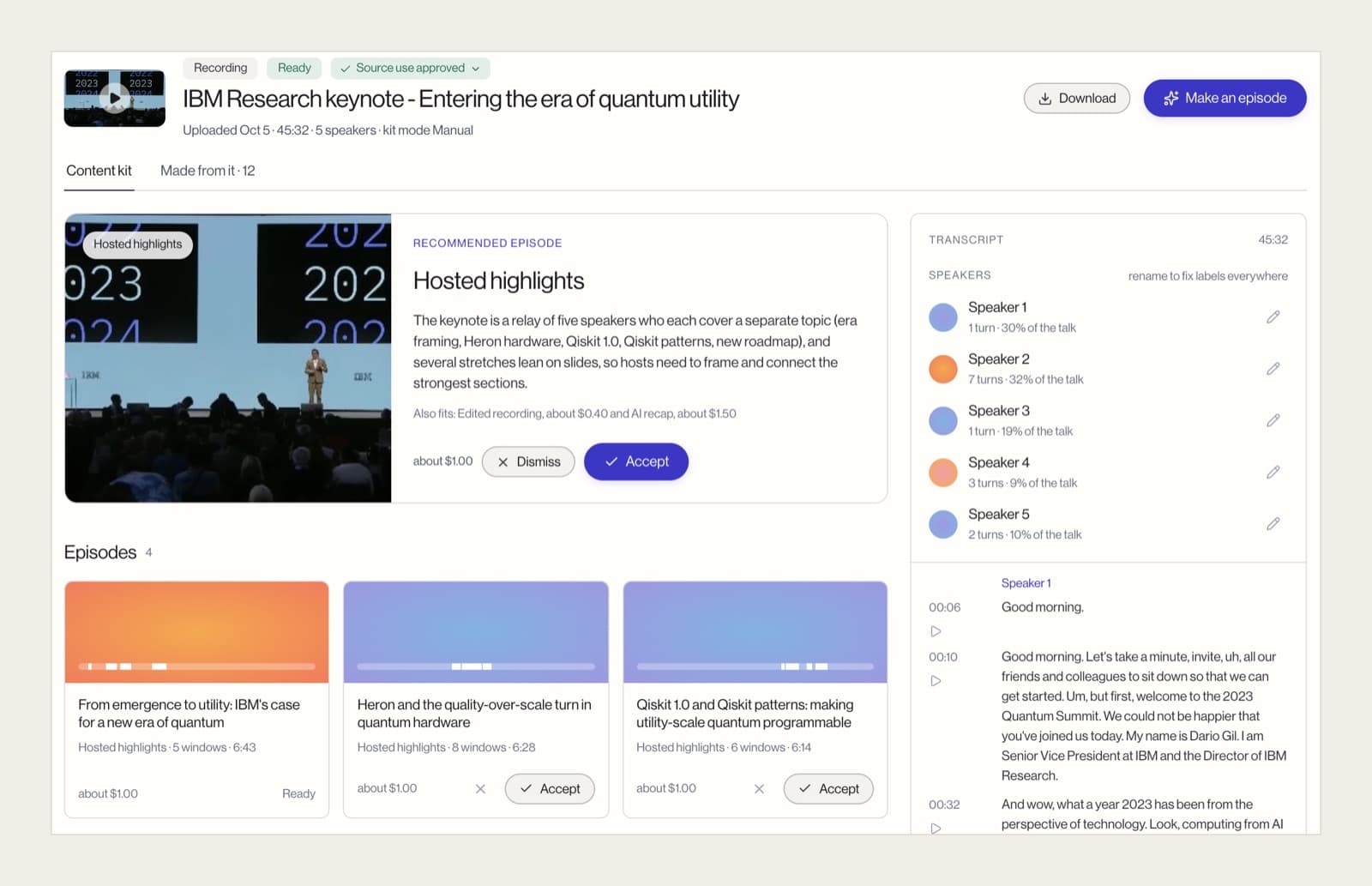
Task: Click 'Also fits: Edited recording' line
Action: pos(575,413)
